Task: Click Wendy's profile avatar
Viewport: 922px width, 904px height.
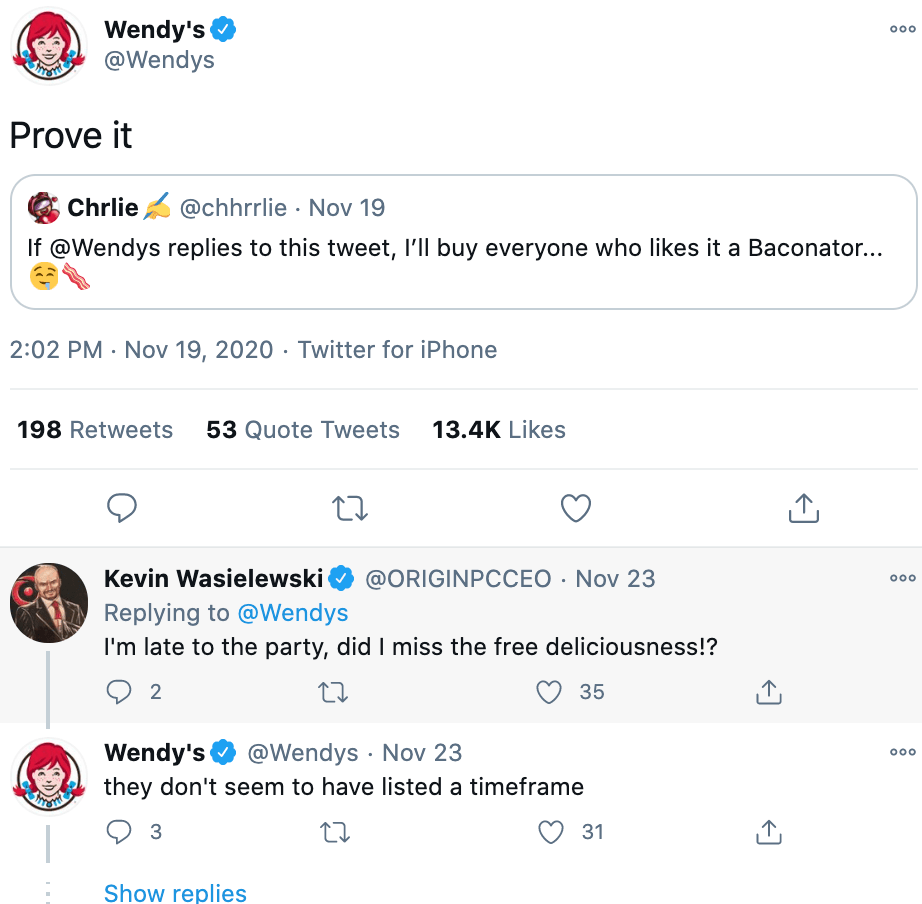Action: [x=48, y=45]
